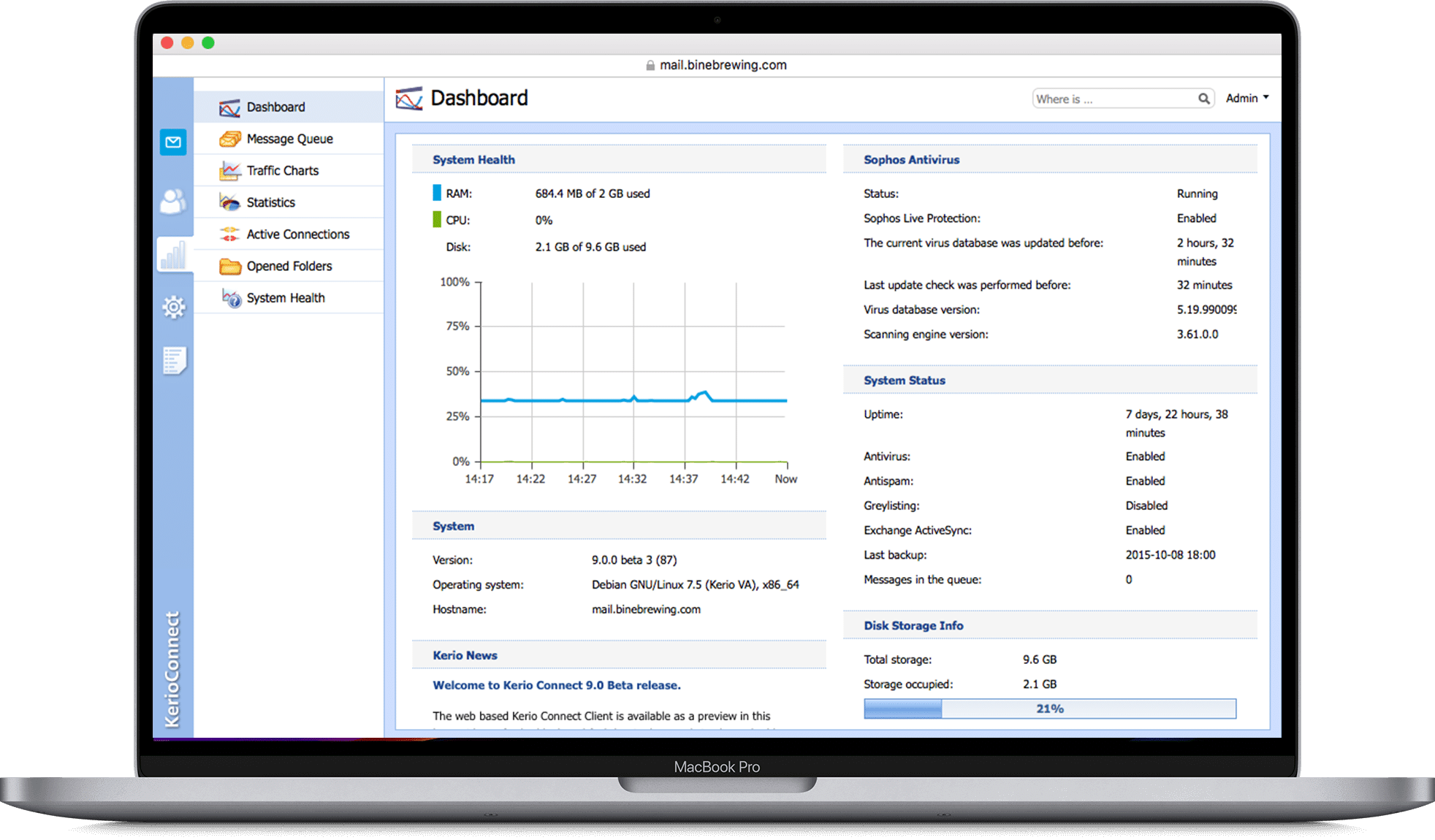Image resolution: width=1435 pixels, height=840 pixels.
Task: Open the Configuration gear rail icon
Action: [173, 307]
